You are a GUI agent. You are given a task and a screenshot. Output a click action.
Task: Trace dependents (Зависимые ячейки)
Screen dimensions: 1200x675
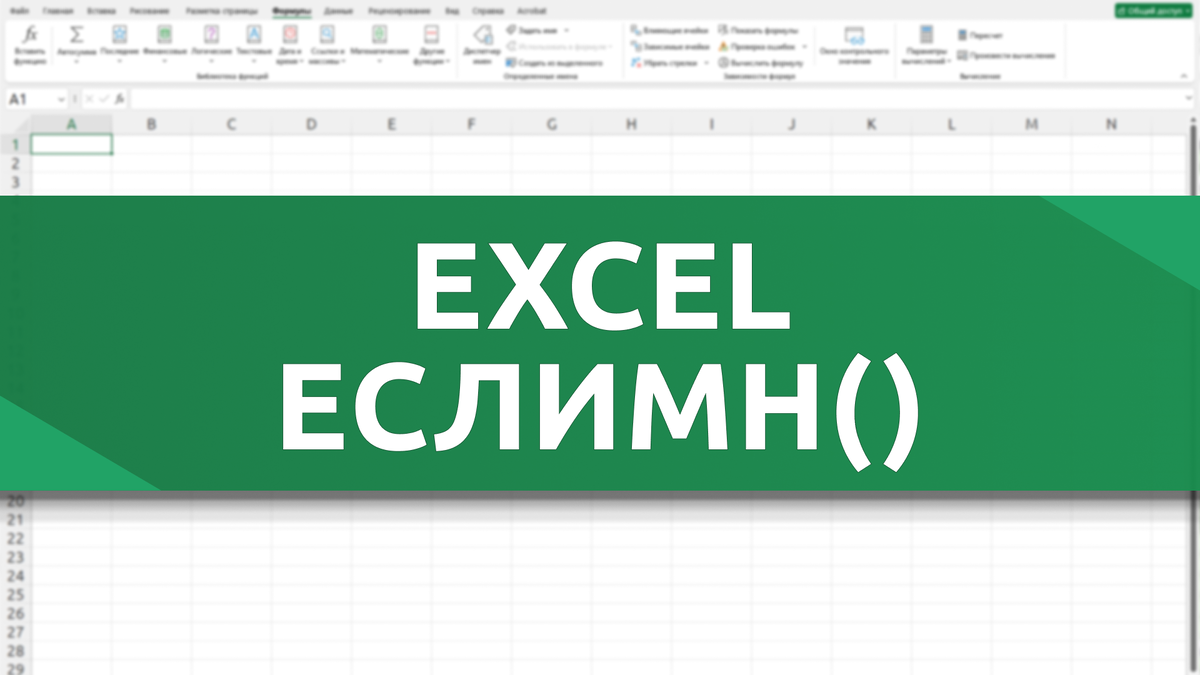point(670,46)
